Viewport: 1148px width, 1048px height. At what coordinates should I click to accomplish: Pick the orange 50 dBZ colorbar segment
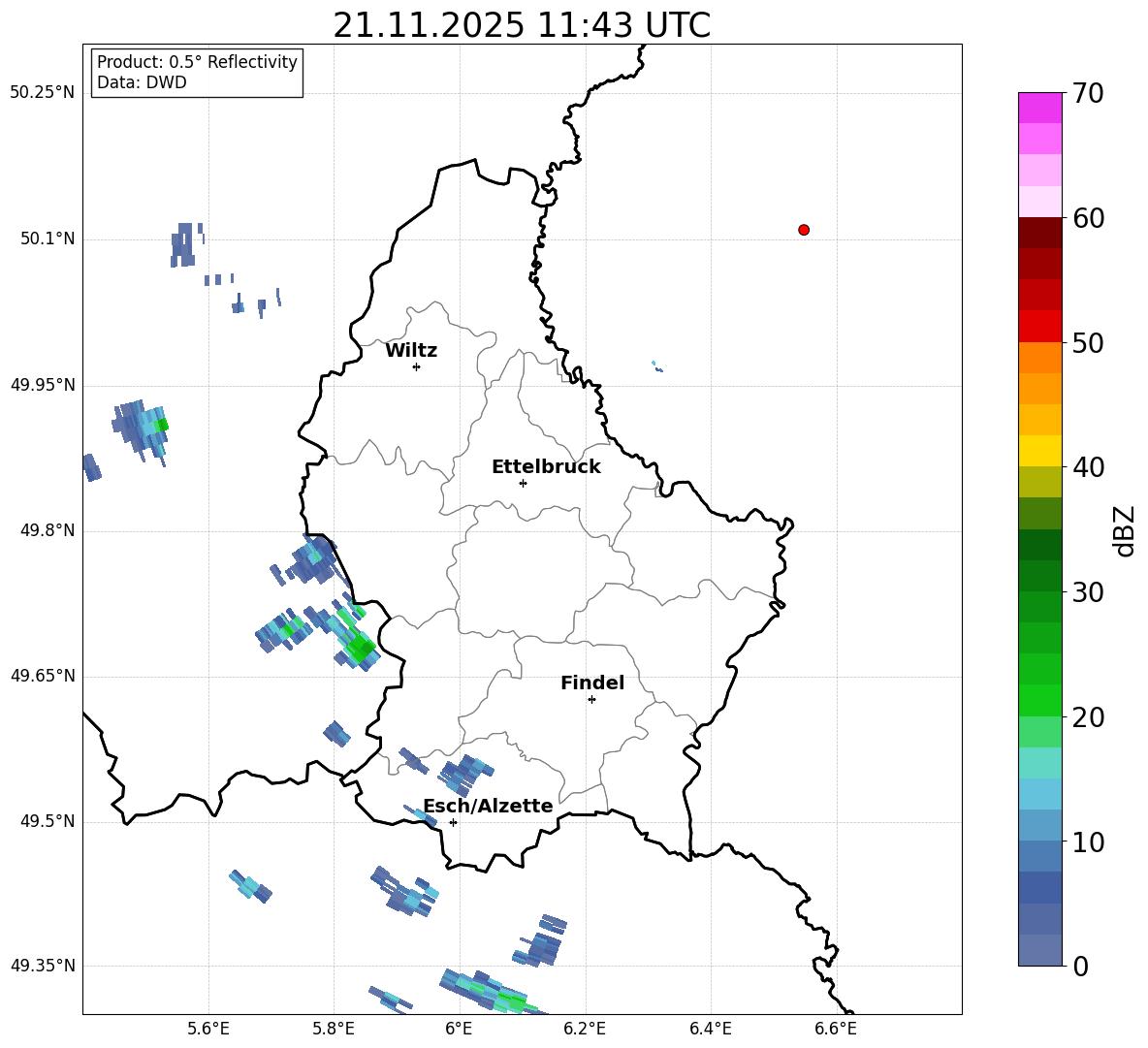[x=1039, y=357]
